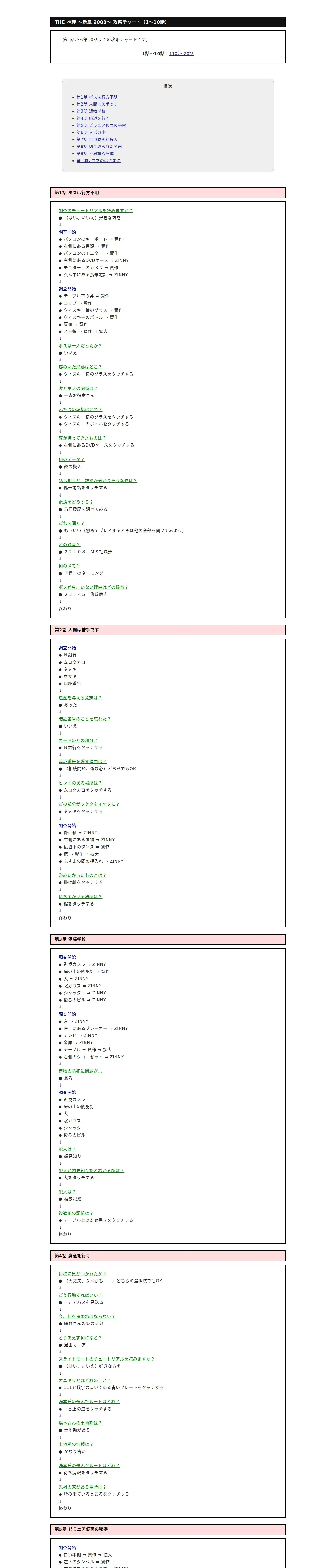Open 第8話 切り取られた名画 in contents
This screenshot has width=336, height=1568.
pos(99,147)
